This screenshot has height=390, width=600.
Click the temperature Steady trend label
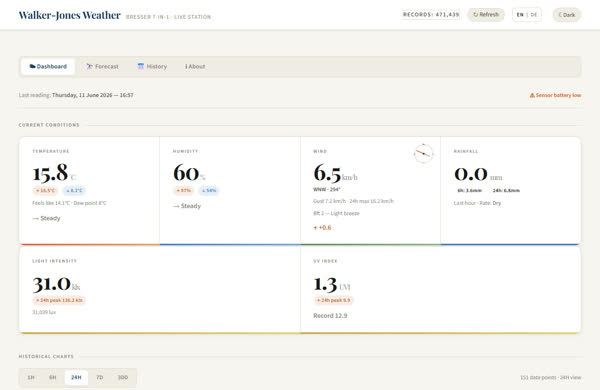[46, 218]
